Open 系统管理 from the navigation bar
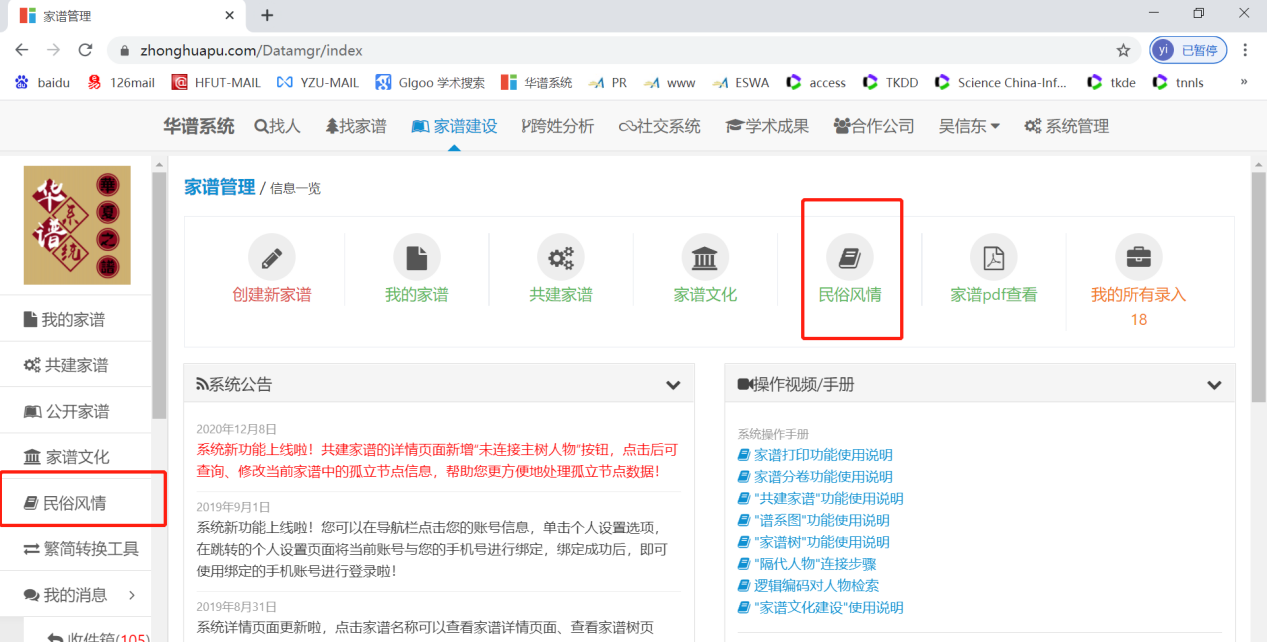1267x642 pixels. (x=1066, y=126)
